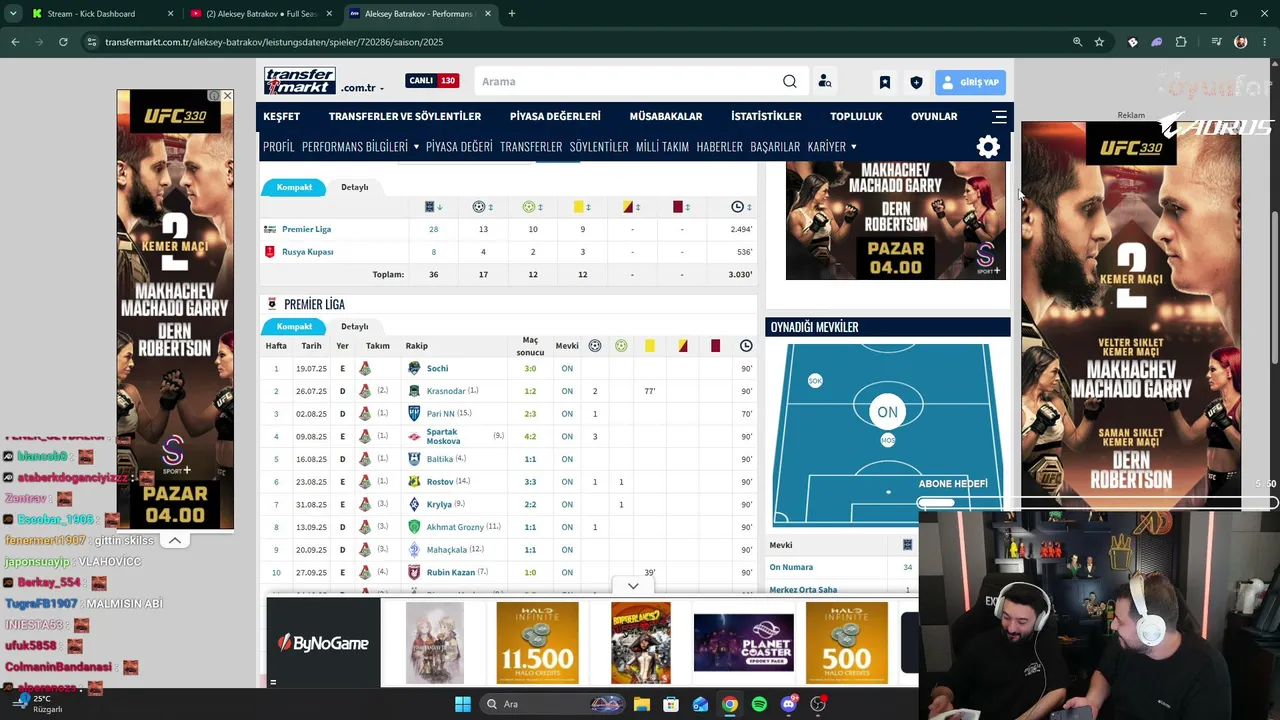Click the On Numara position link
Viewport: 1280px width, 720px height.
tap(791, 568)
